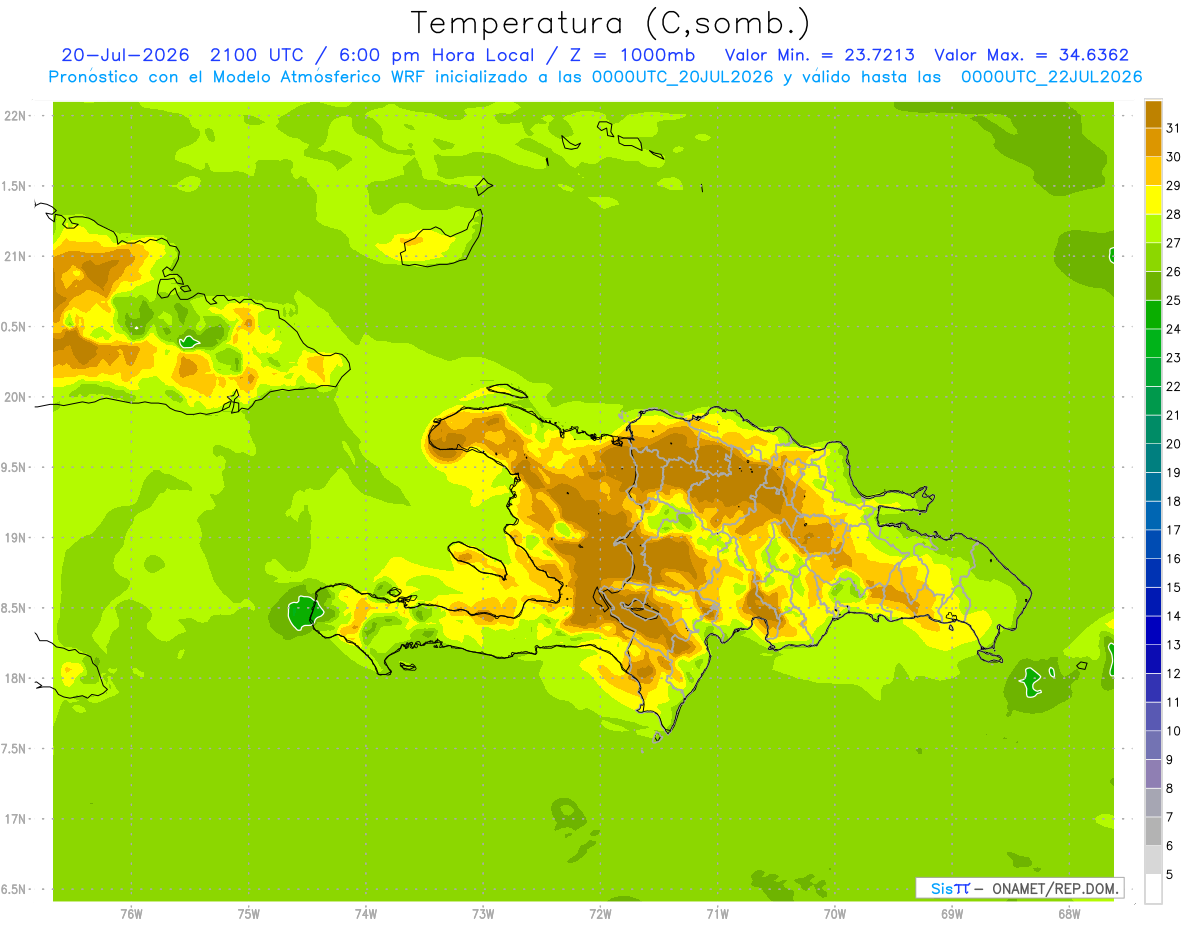Click the "17N" latitude label
1200x927 pixels.
coord(16,819)
